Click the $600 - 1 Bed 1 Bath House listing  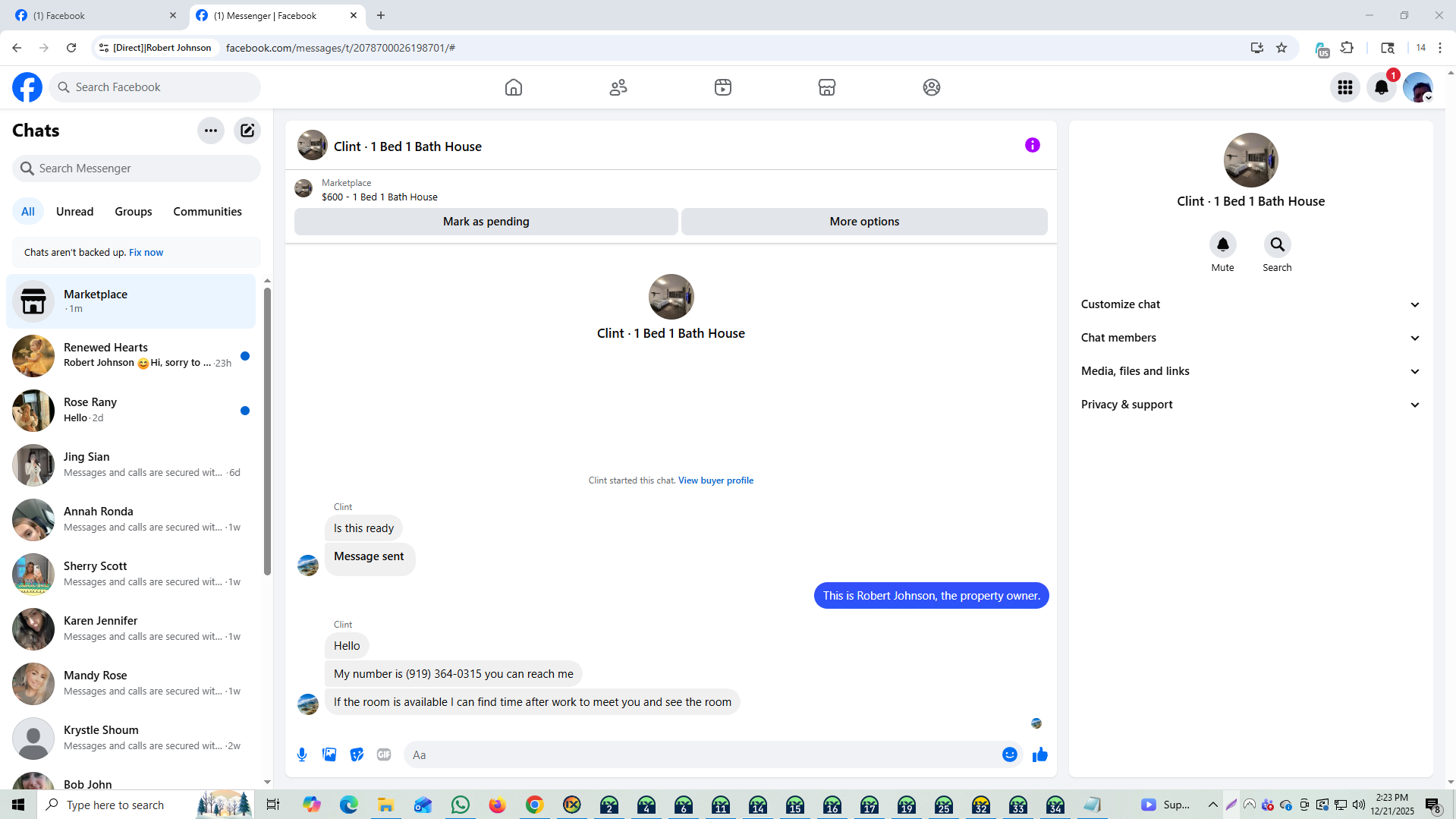point(379,197)
